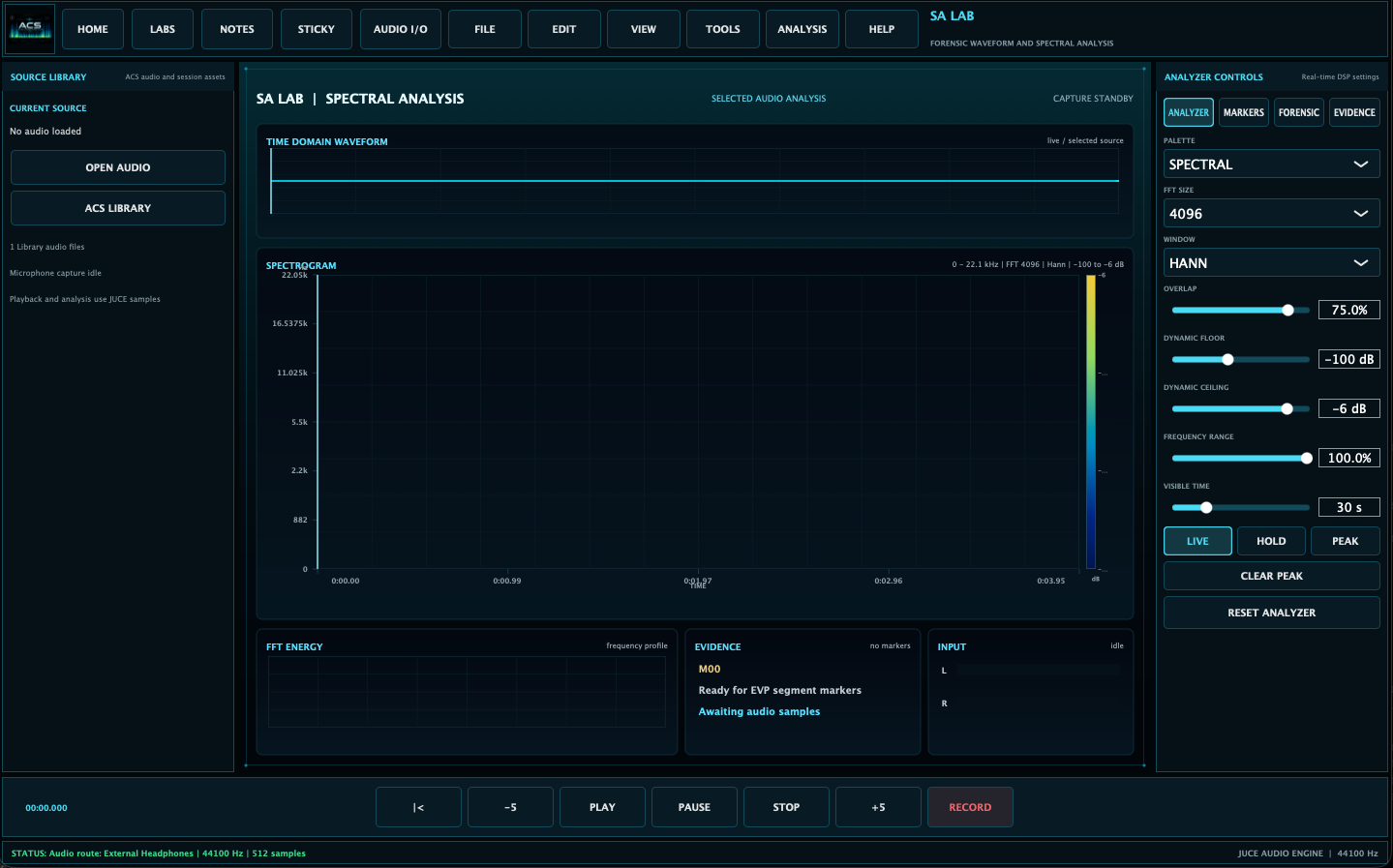Click the OPEN AUDIO button

pyautogui.click(x=118, y=167)
